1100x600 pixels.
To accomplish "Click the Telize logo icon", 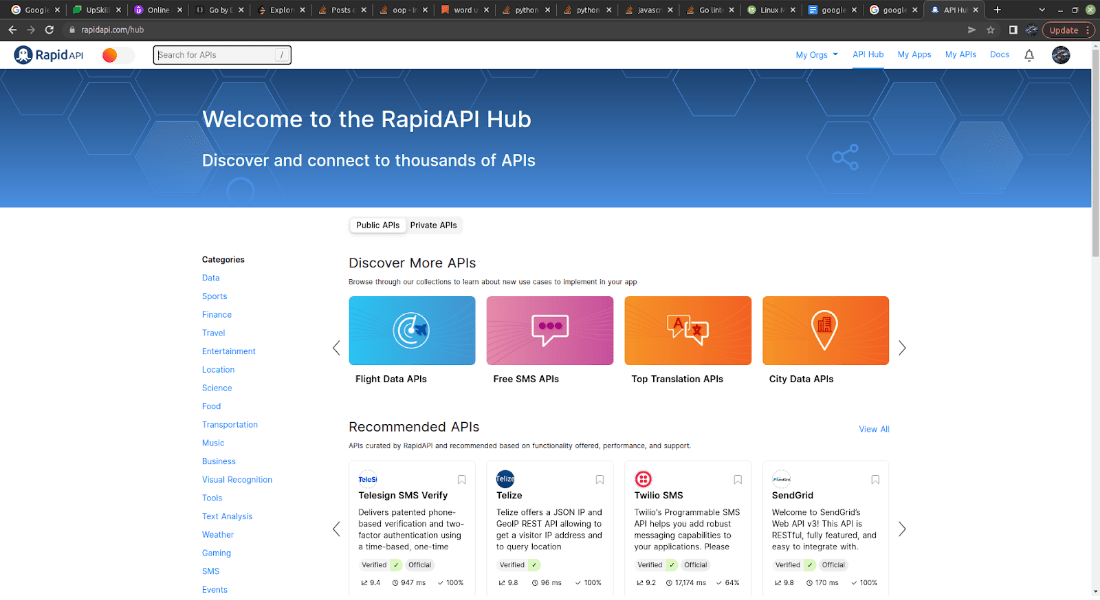I will point(505,479).
